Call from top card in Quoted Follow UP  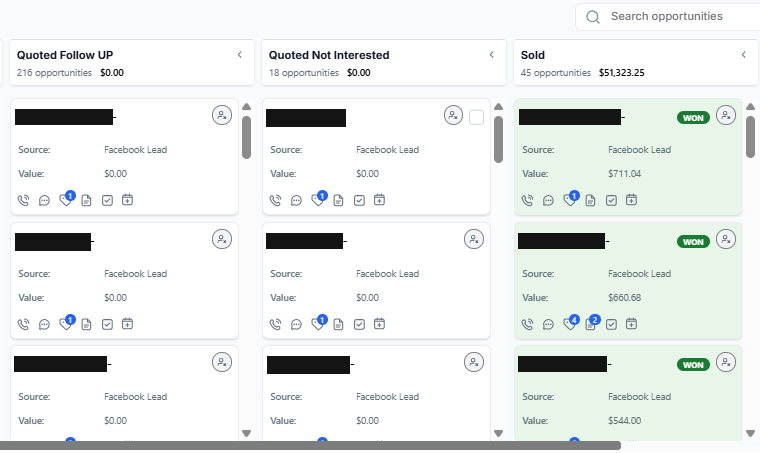pyautogui.click(x=23, y=200)
